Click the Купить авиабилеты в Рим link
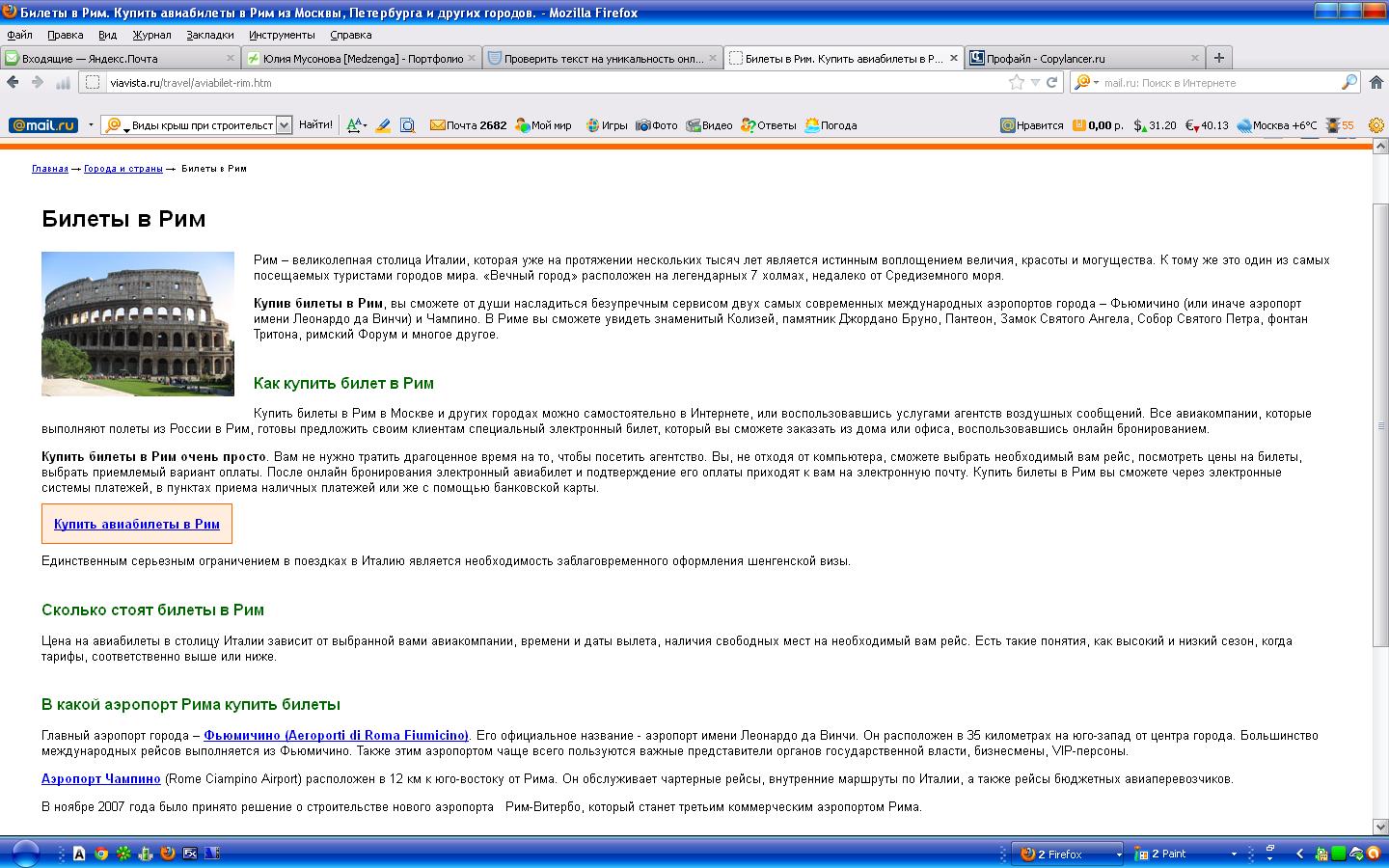The height and width of the screenshot is (868, 1389). (x=137, y=524)
